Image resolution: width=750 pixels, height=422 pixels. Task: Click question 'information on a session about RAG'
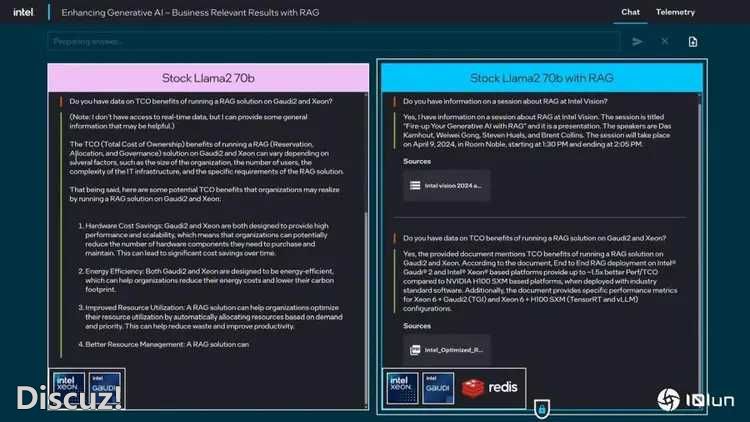pos(505,101)
